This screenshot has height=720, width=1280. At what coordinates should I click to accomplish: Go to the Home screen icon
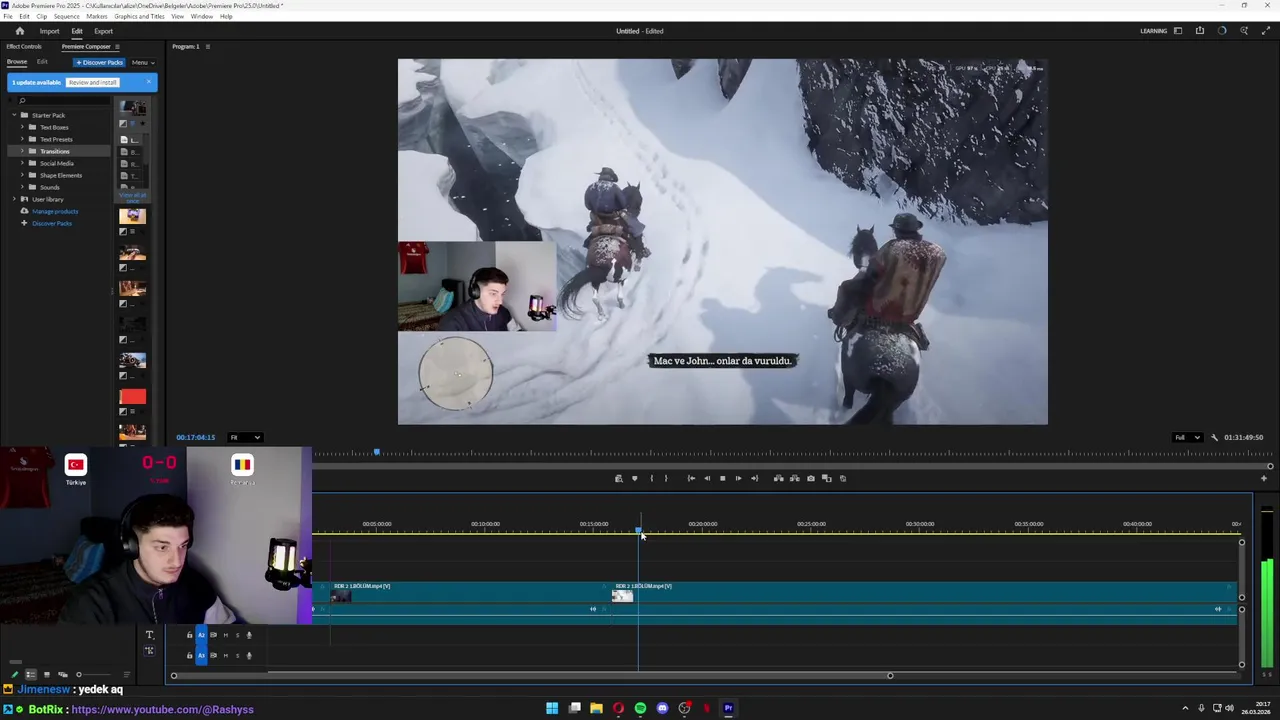[x=19, y=31]
